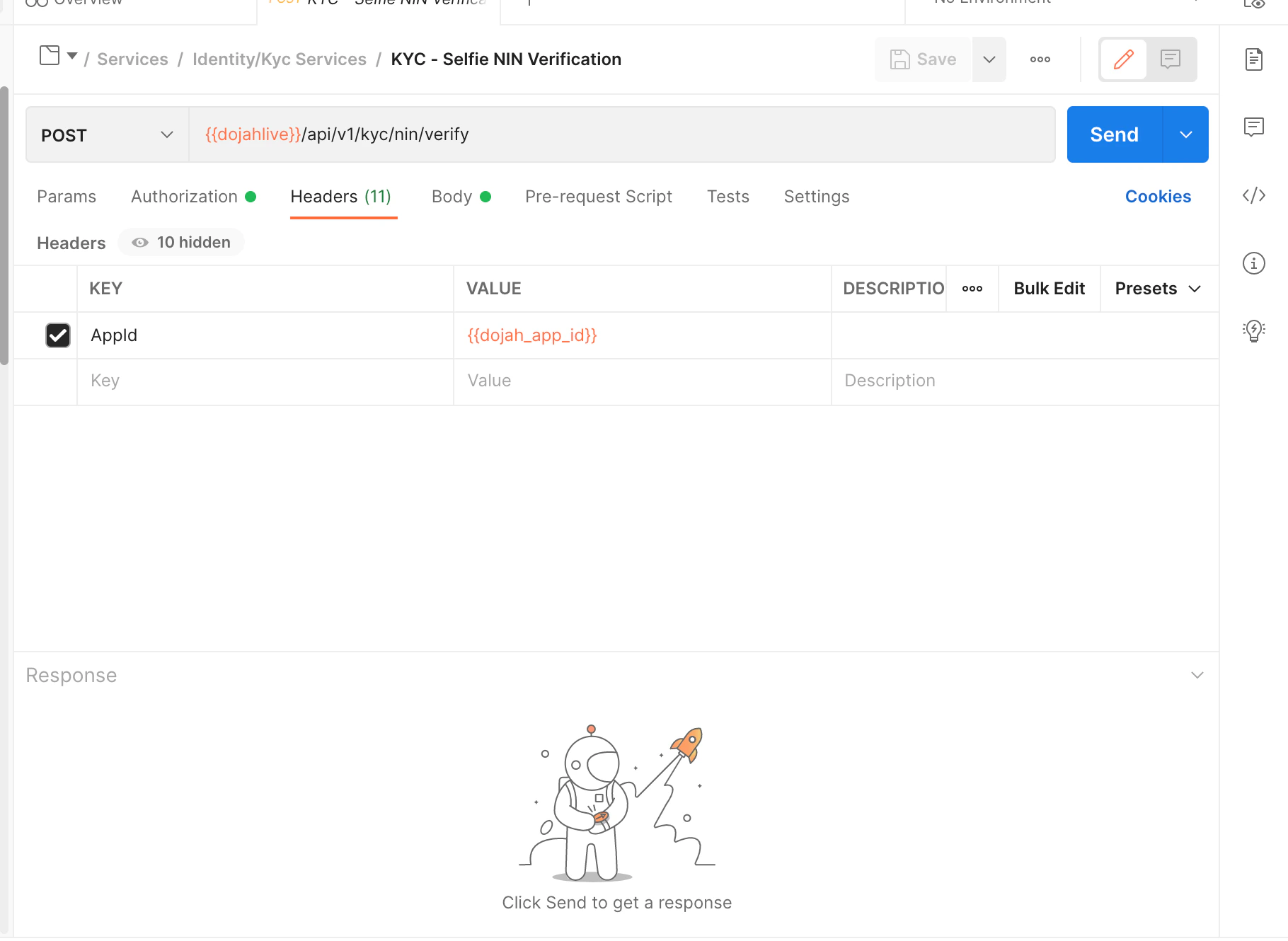Switch to the Body tab
The width and height of the screenshot is (1288, 941).
click(x=461, y=197)
